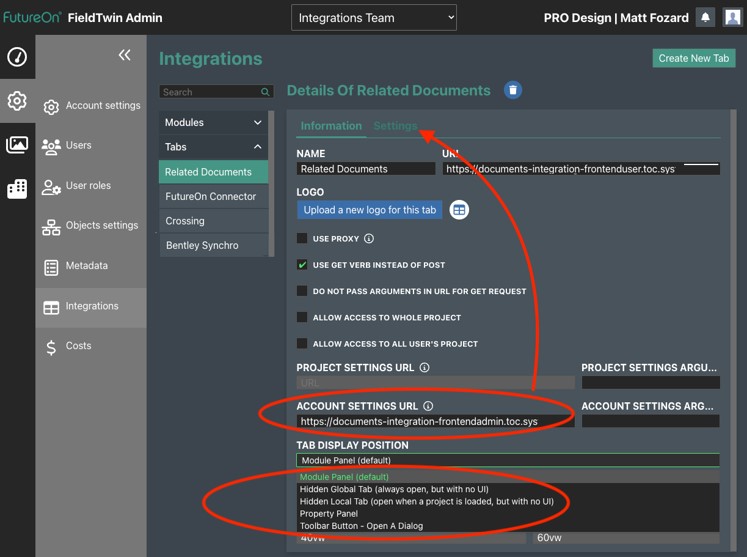Expand the Modules section
This screenshot has width=747, height=557.
coord(213,122)
